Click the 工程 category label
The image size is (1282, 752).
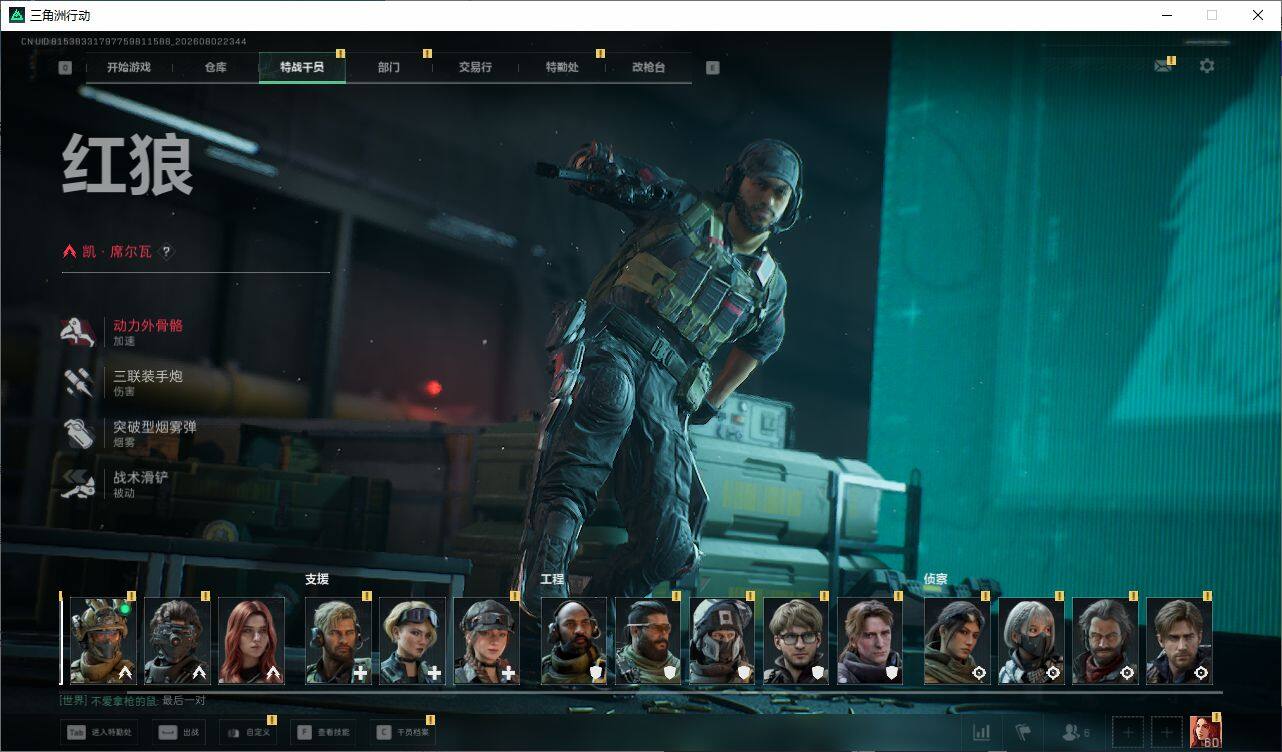553,579
